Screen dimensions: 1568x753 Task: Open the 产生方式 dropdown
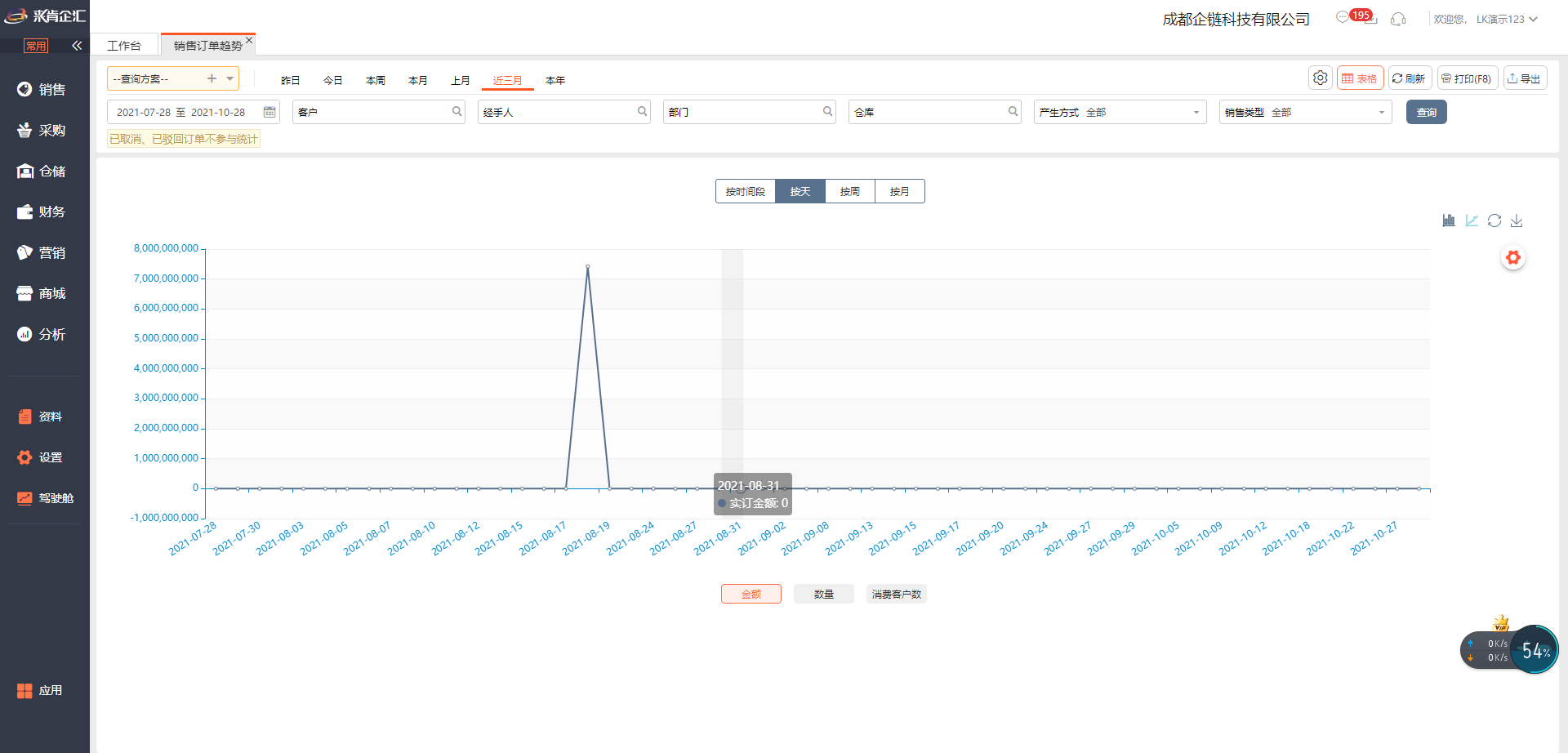1120,112
